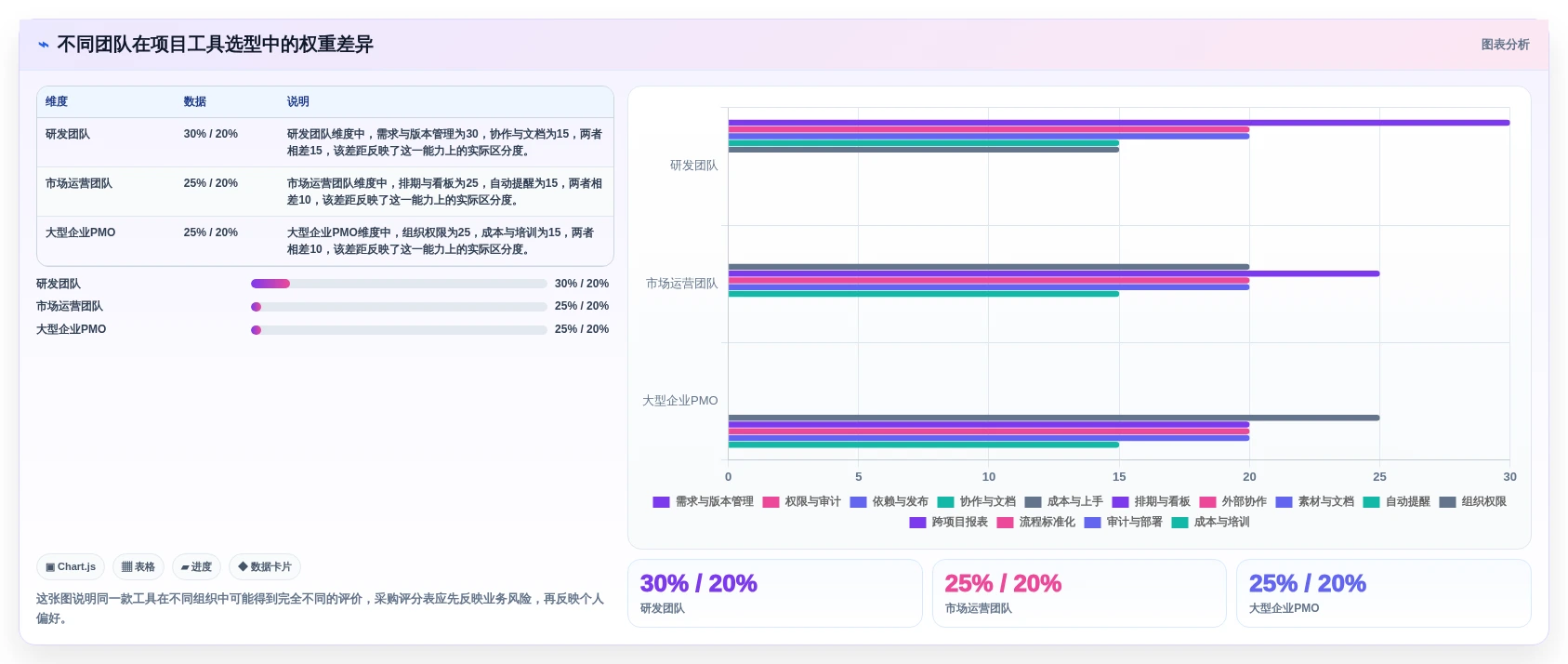Toggle the 协作与文档 legend series
This screenshot has height=664, width=1568.
pos(976,501)
